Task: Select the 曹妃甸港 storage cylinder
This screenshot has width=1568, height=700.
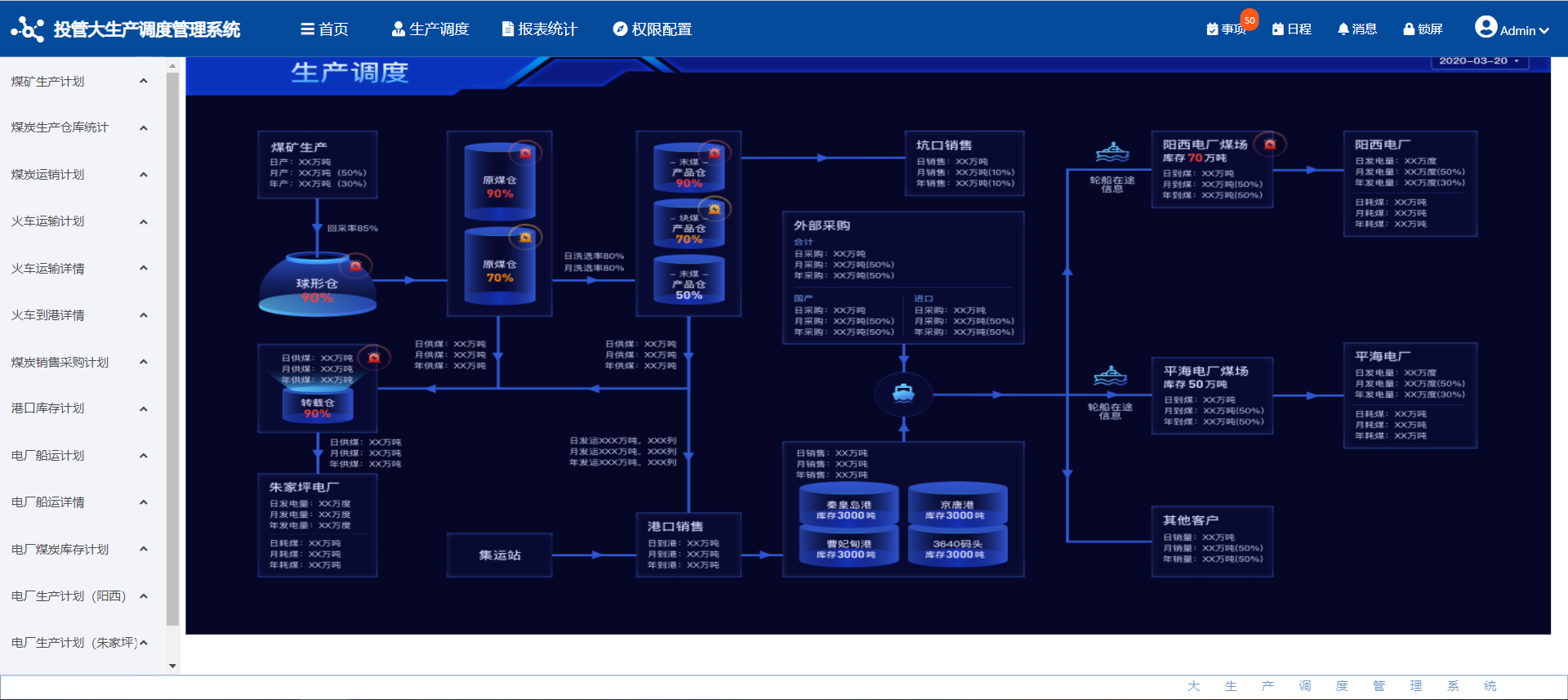Action: click(x=849, y=545)
